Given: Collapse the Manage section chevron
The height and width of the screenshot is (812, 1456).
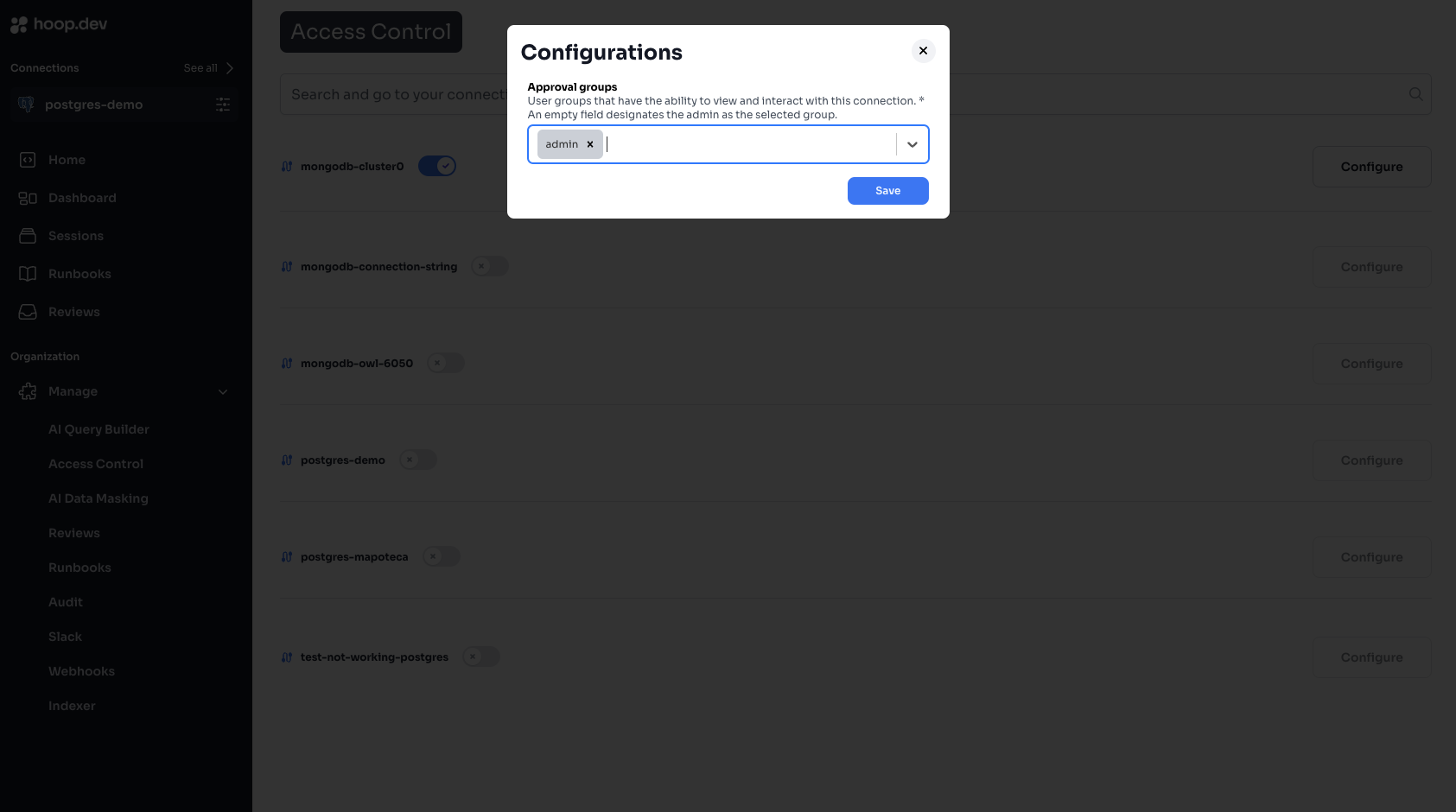Looking at the screenshot, I should pyautogui.click(x=223, y=390).
